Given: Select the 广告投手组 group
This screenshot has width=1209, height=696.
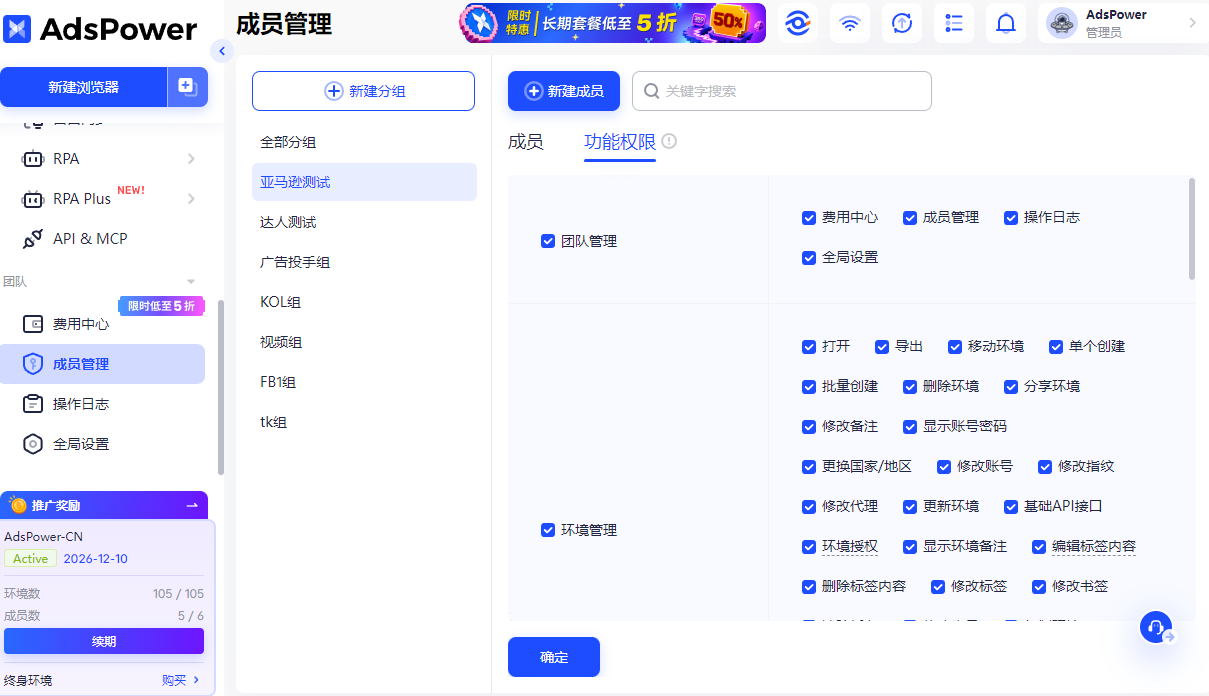Looking at the screenshot, I should [364, 262].
